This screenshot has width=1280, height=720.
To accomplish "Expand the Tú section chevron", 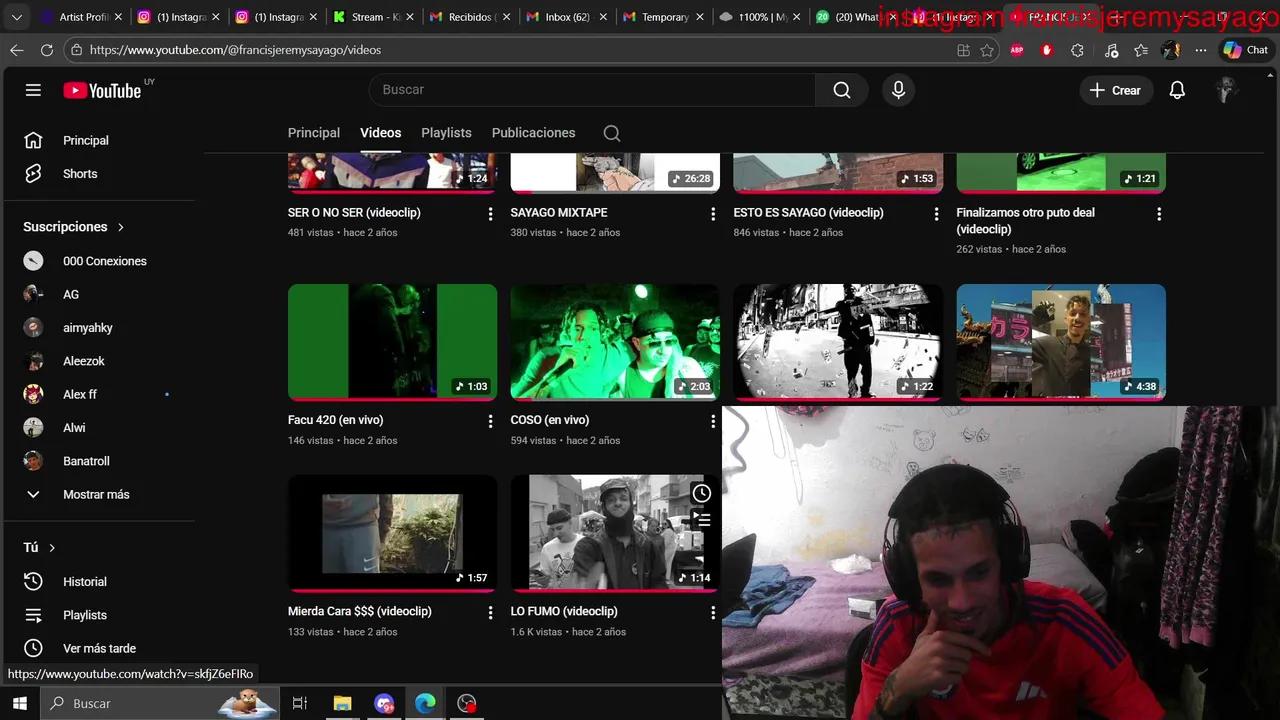I will [52, 548].
